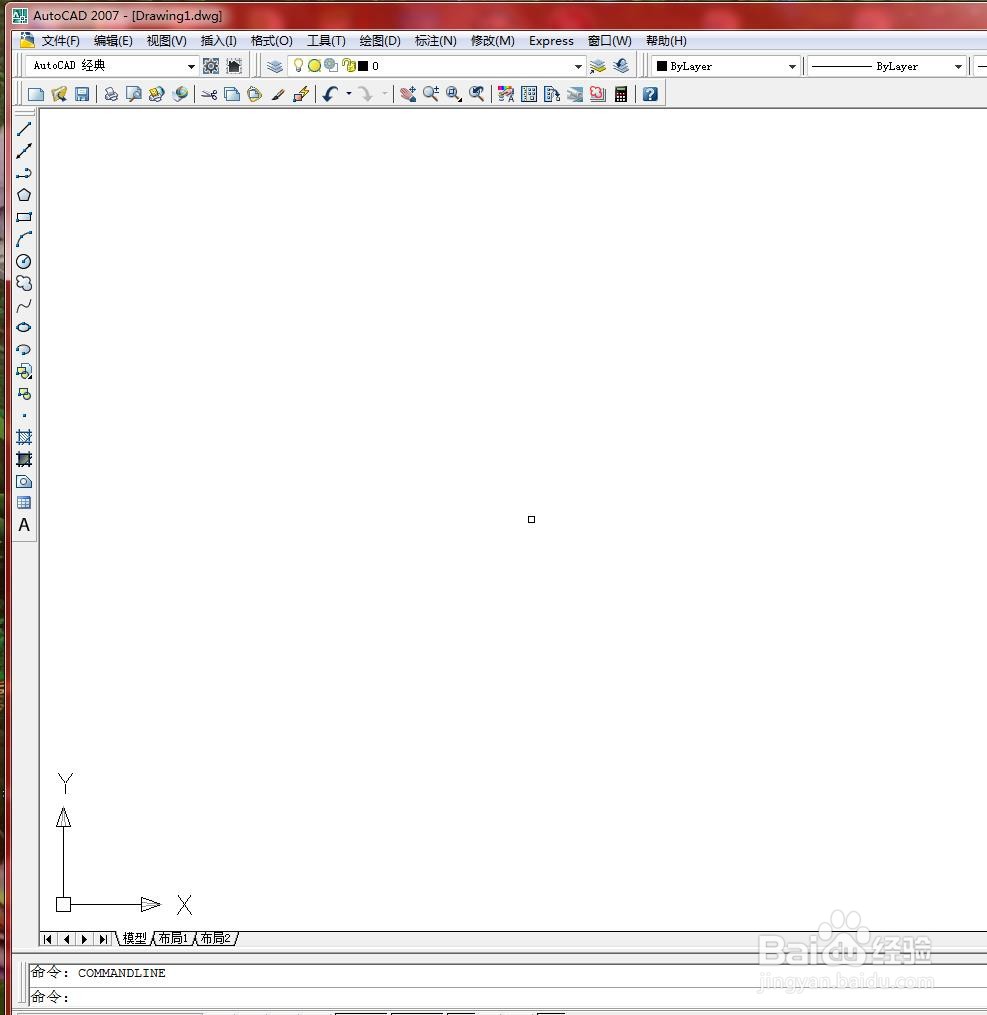Click the Insert Block tool

tap(24, 372)
